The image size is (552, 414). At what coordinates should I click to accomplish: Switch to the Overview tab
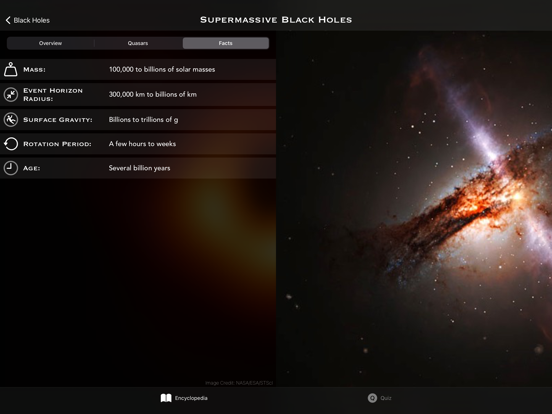pos(50,43)
